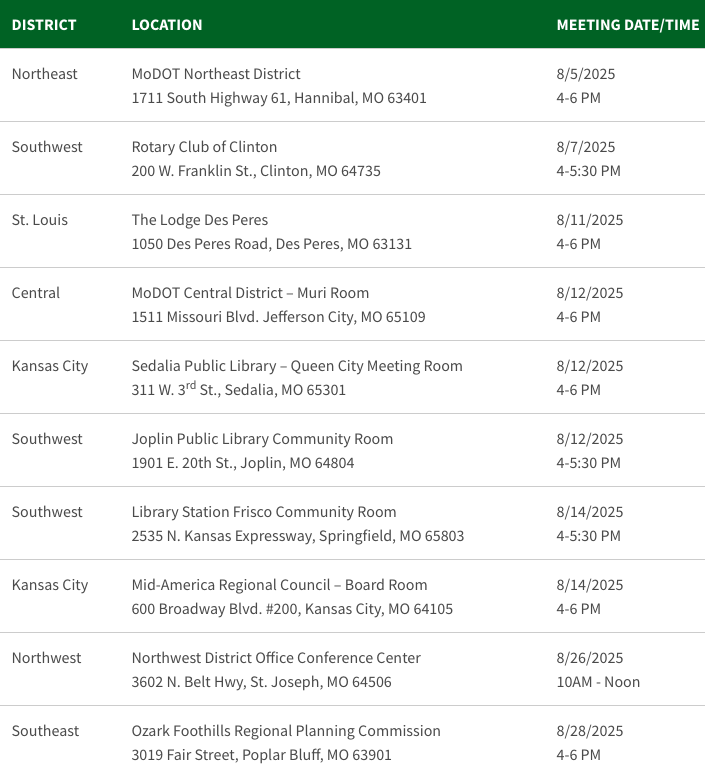Click the DISTRICT column header

44,25
